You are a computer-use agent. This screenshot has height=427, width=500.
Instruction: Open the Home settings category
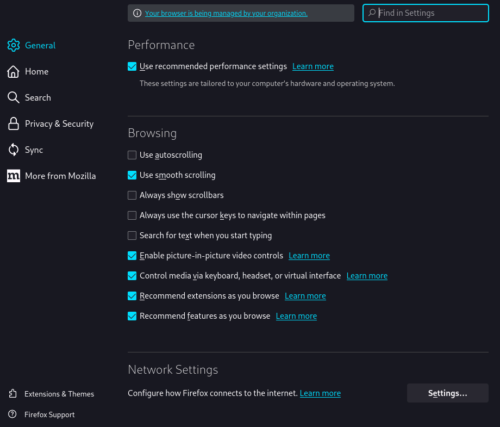point(28,72)
